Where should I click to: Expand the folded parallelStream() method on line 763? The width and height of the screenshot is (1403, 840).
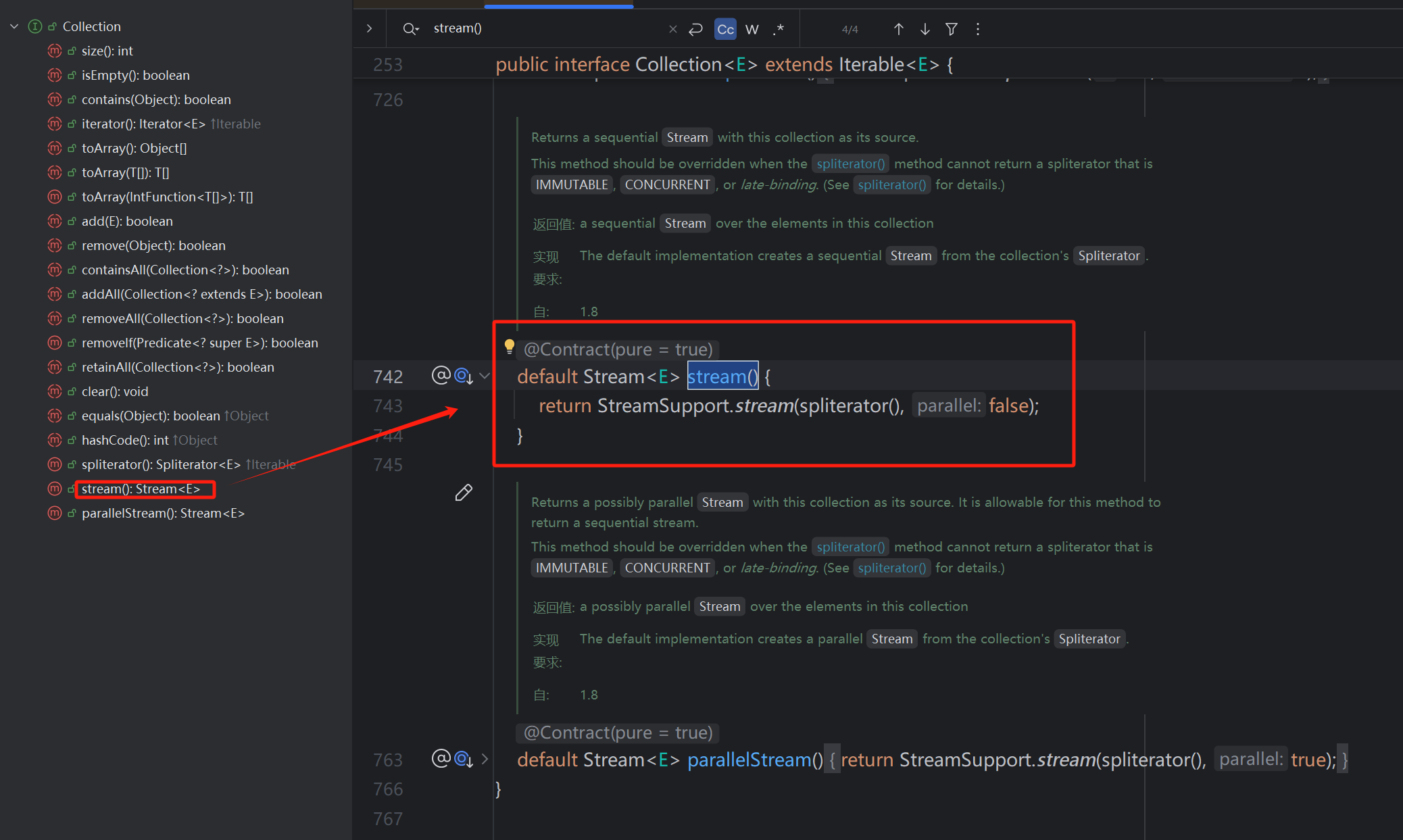coord(485,759)
